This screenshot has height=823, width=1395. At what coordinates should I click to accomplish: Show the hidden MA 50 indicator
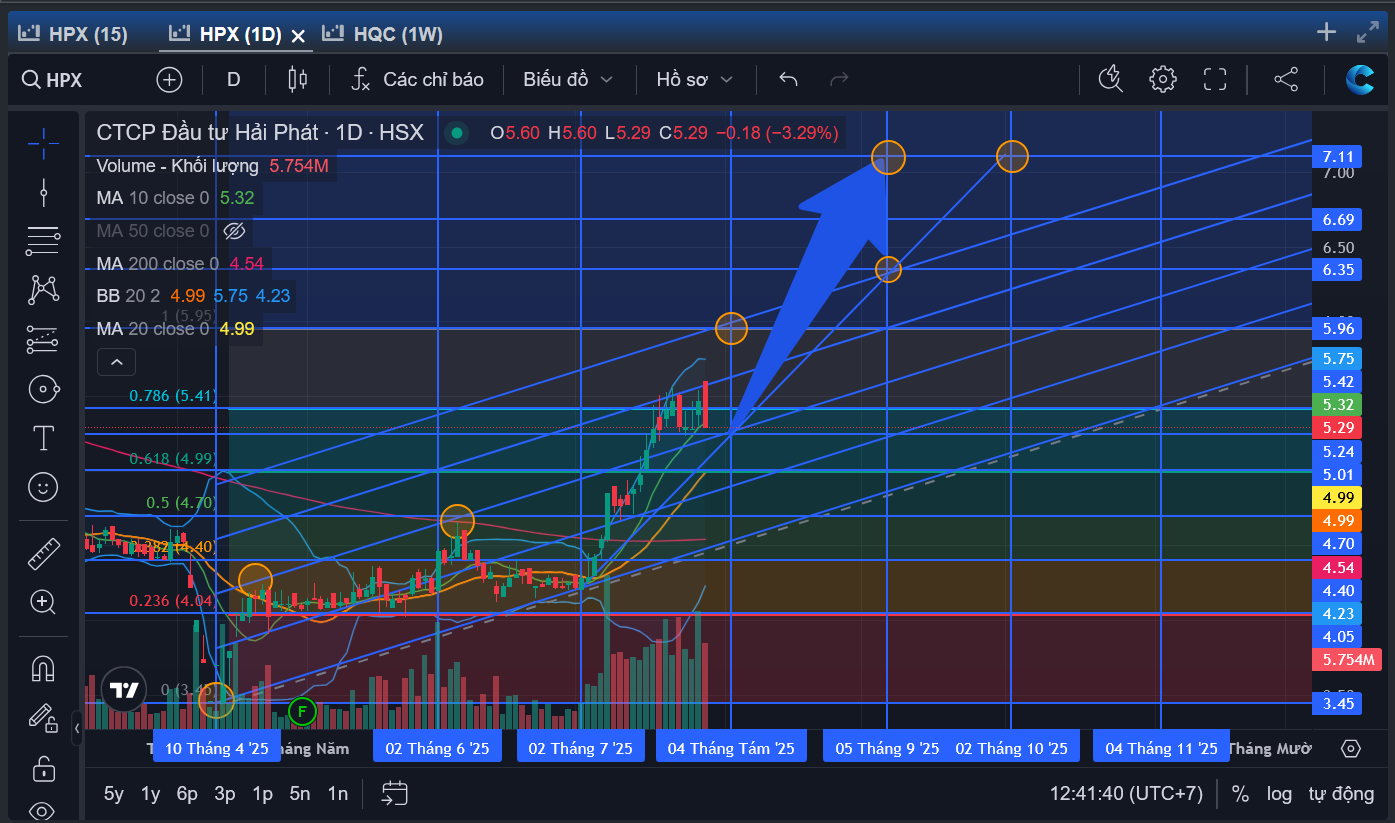tap(234, 231)
